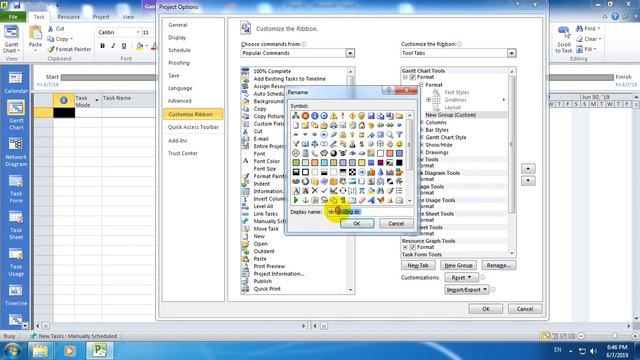640x360 pixels.
Task: Click the Cut command in the ribbon Clipboard group
Action: click(x=56, y=29)
